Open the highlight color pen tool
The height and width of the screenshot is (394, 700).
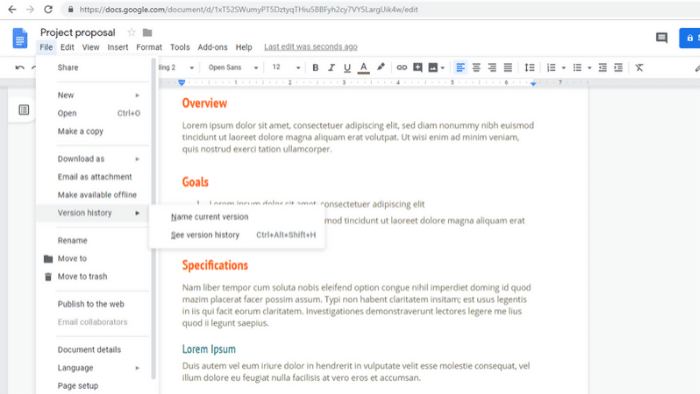click(381, 67)
